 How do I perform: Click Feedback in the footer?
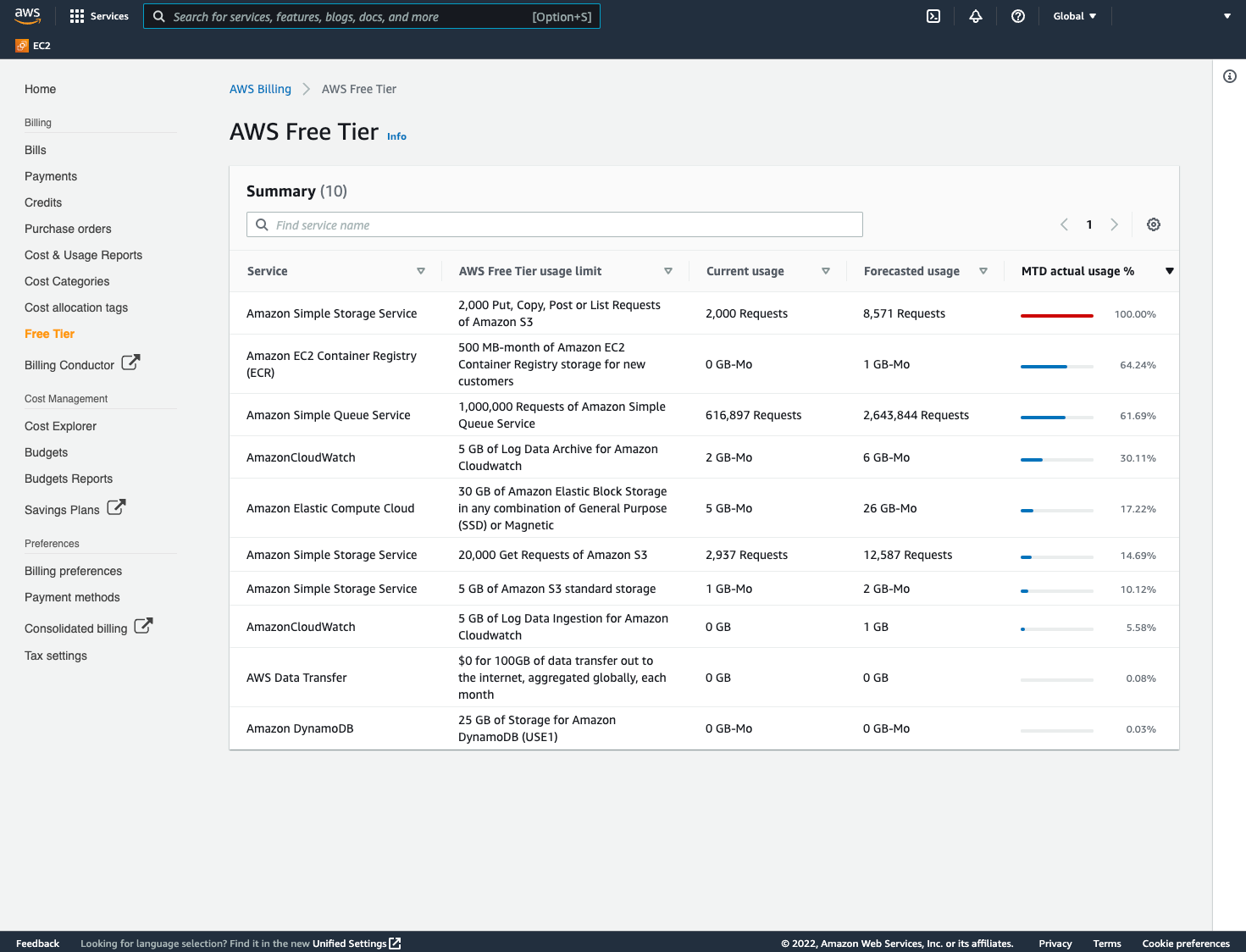pyautogui.click(x=37, y=944)
